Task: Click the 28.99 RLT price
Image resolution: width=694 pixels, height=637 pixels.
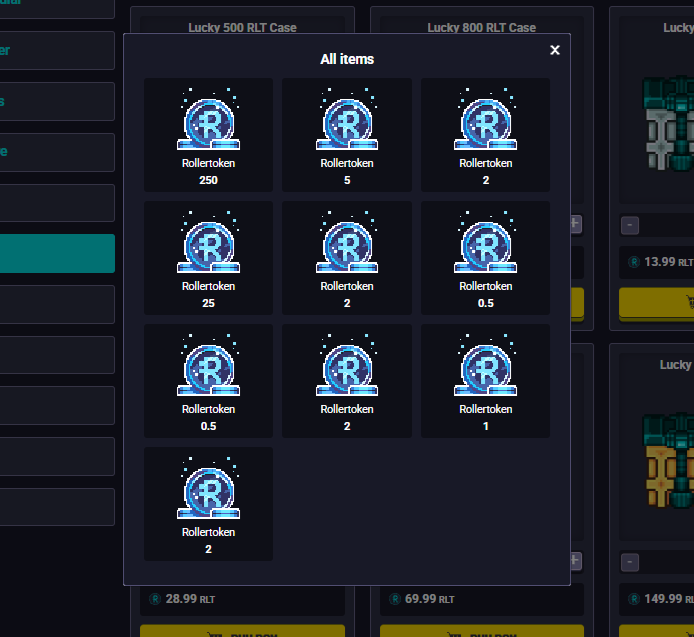Action: [x=190, y=599]
